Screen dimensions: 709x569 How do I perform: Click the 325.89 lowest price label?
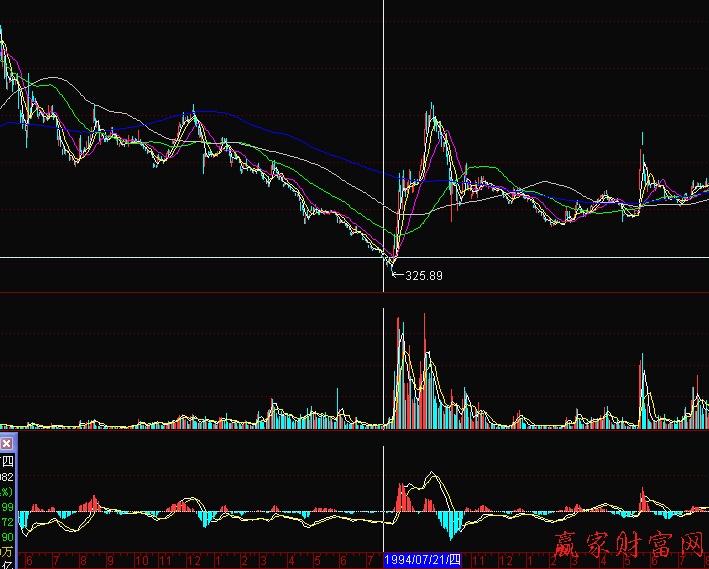(x=423, y=275)
